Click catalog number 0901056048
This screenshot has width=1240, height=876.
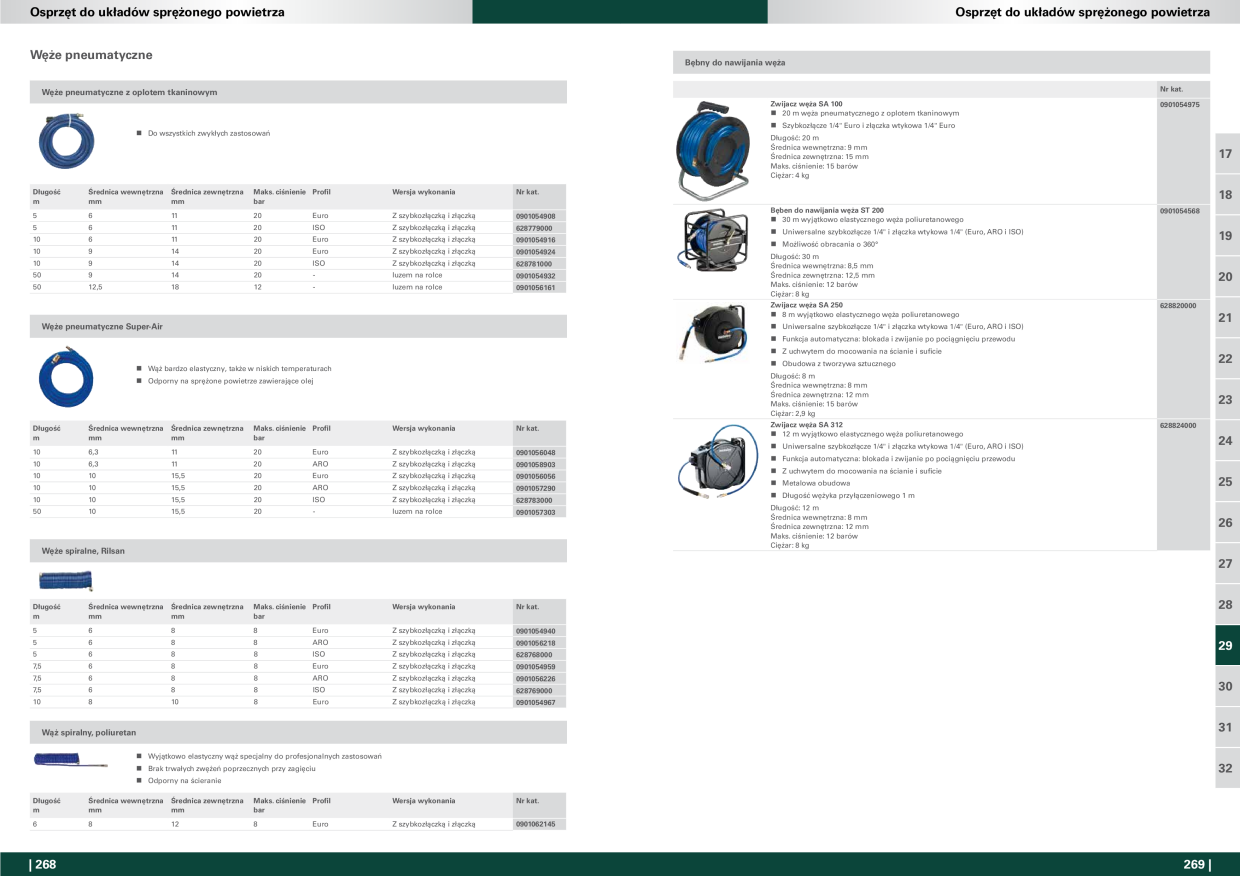click(535, 453)
